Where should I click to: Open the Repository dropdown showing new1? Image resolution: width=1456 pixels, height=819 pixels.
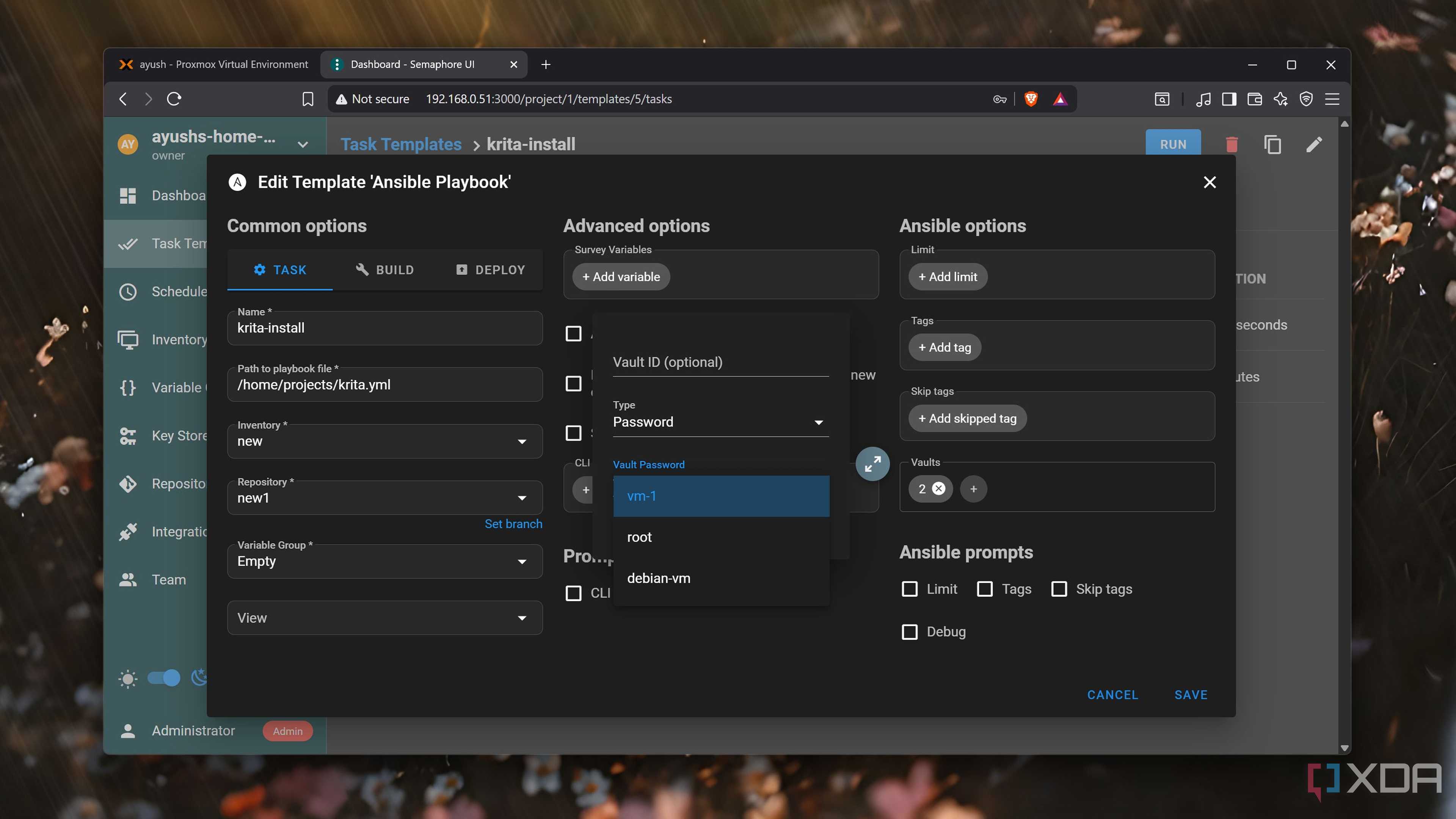tap(385, 498)
